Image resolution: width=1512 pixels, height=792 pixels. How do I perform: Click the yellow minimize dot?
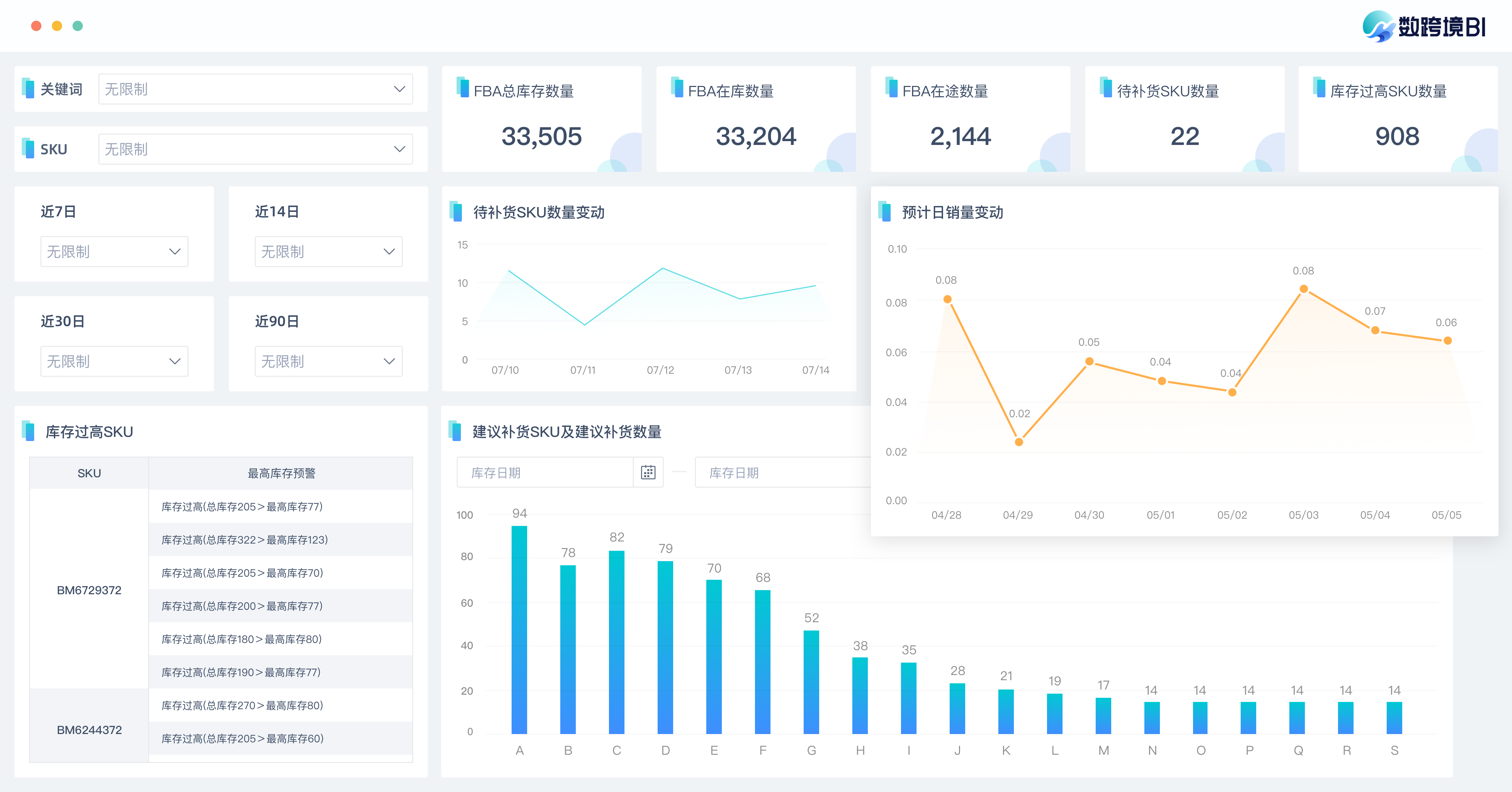point(57,26)
